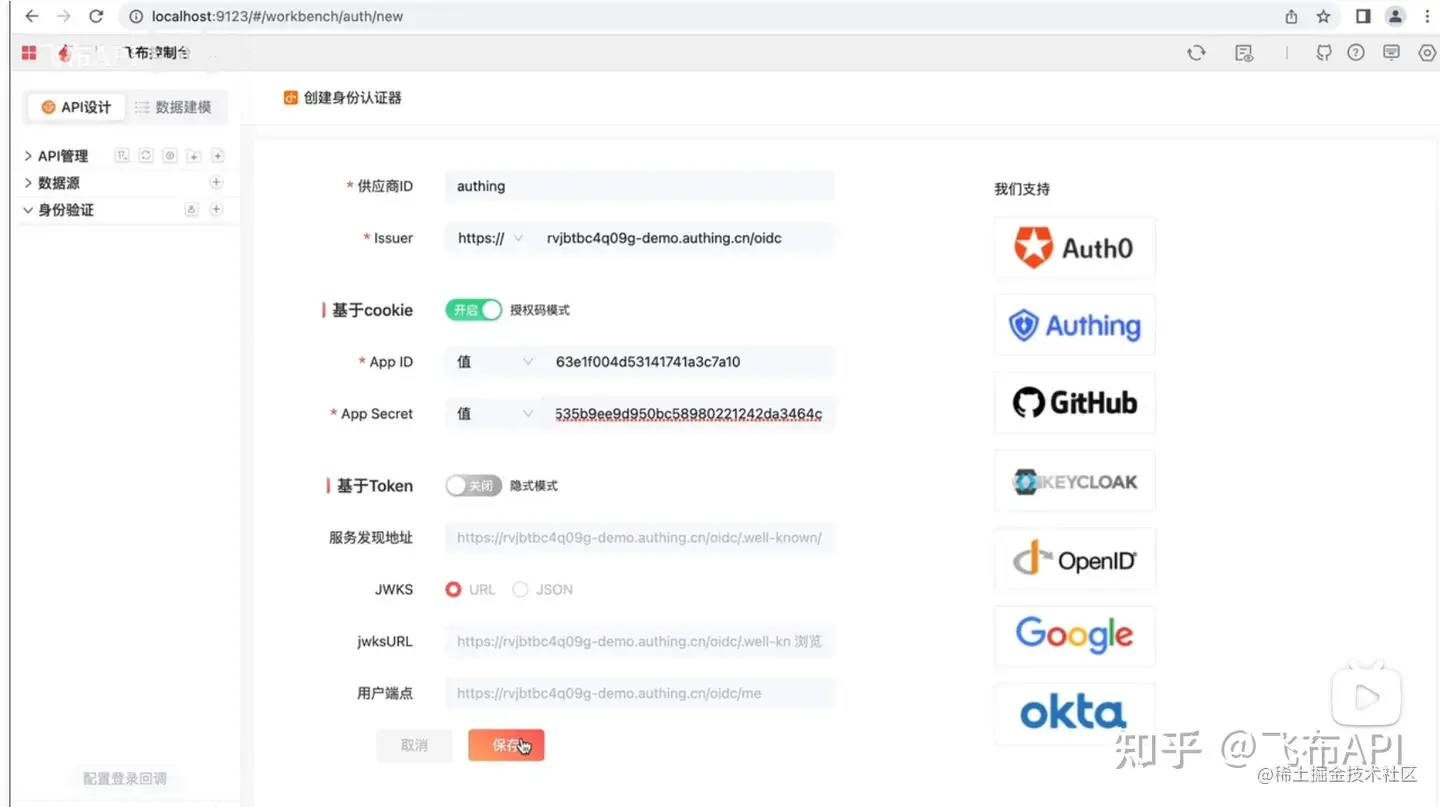Click the red grid app menu icon
Screen dimensions: 1440x807
coord(29,52)
